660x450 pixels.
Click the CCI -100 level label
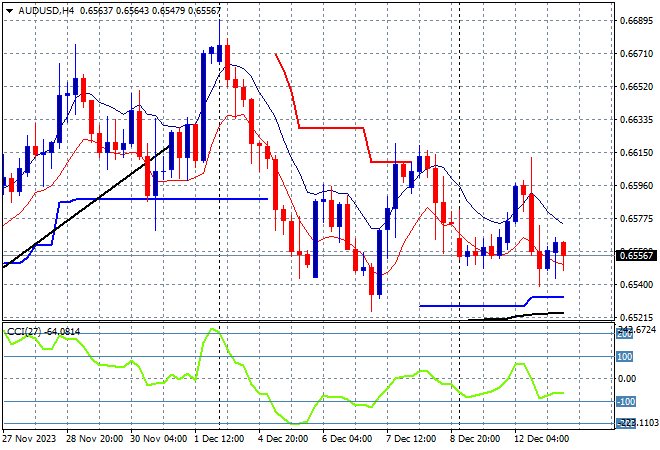pyautogui.click(x=623, y=402)
